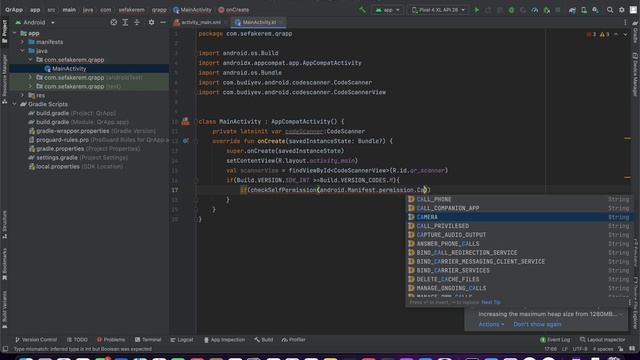Viewport: 640px width, 360px height.
Task: Select MainActivity in the project tree
Action: (x=69, y=69)
